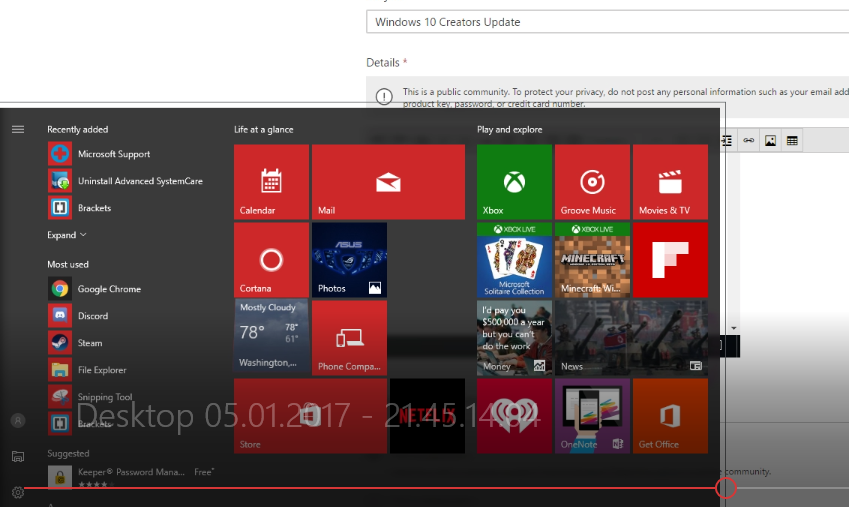Toggle list indent button in forum editor

(x=727, y=141)
